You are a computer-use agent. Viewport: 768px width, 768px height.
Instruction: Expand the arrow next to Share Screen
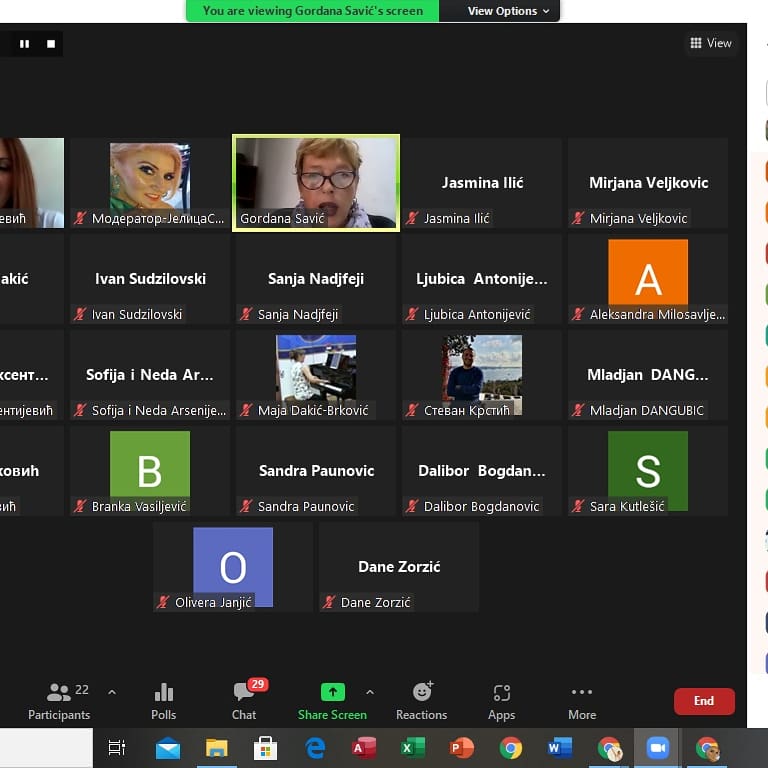tap(370, 692)
